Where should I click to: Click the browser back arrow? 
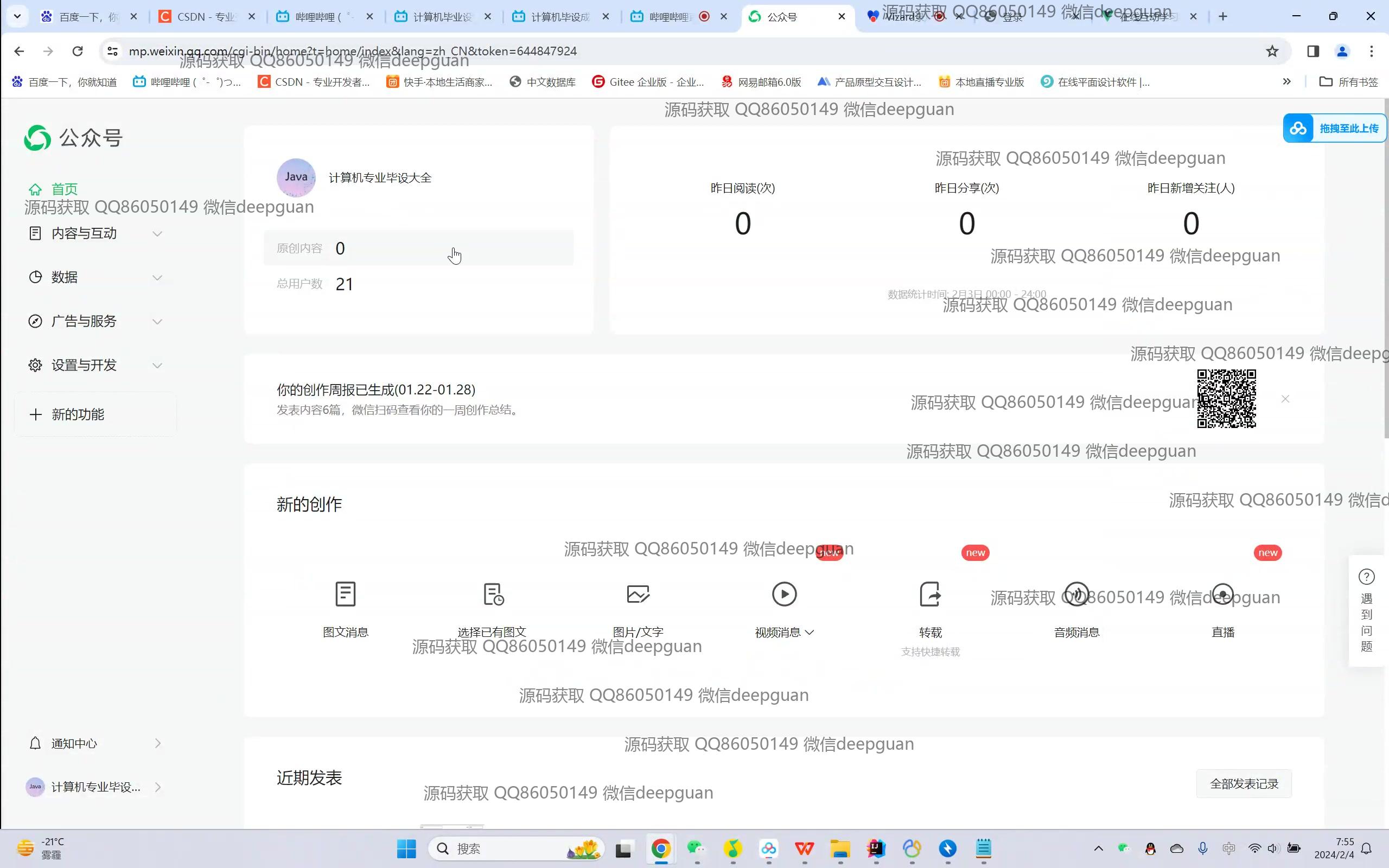click(x=19, y=51)
